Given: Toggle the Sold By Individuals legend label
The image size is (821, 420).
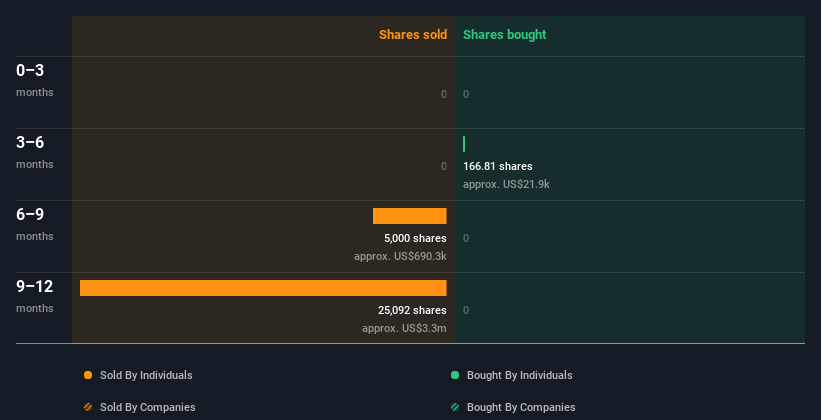Looking at the screenshot, I should click(x=146, y=375).
